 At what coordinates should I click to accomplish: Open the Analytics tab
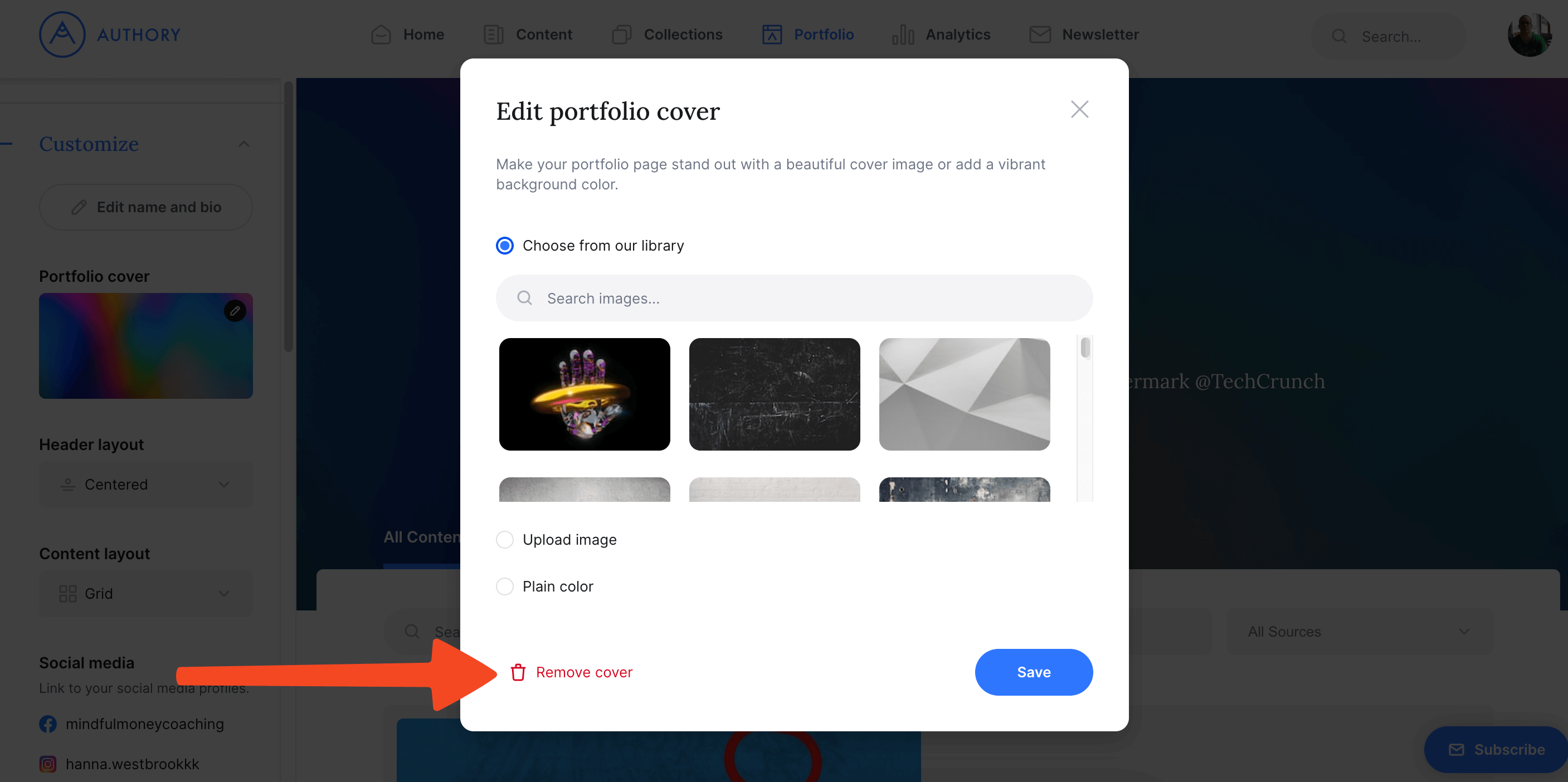pyautogui.click(x=941, y=35)
